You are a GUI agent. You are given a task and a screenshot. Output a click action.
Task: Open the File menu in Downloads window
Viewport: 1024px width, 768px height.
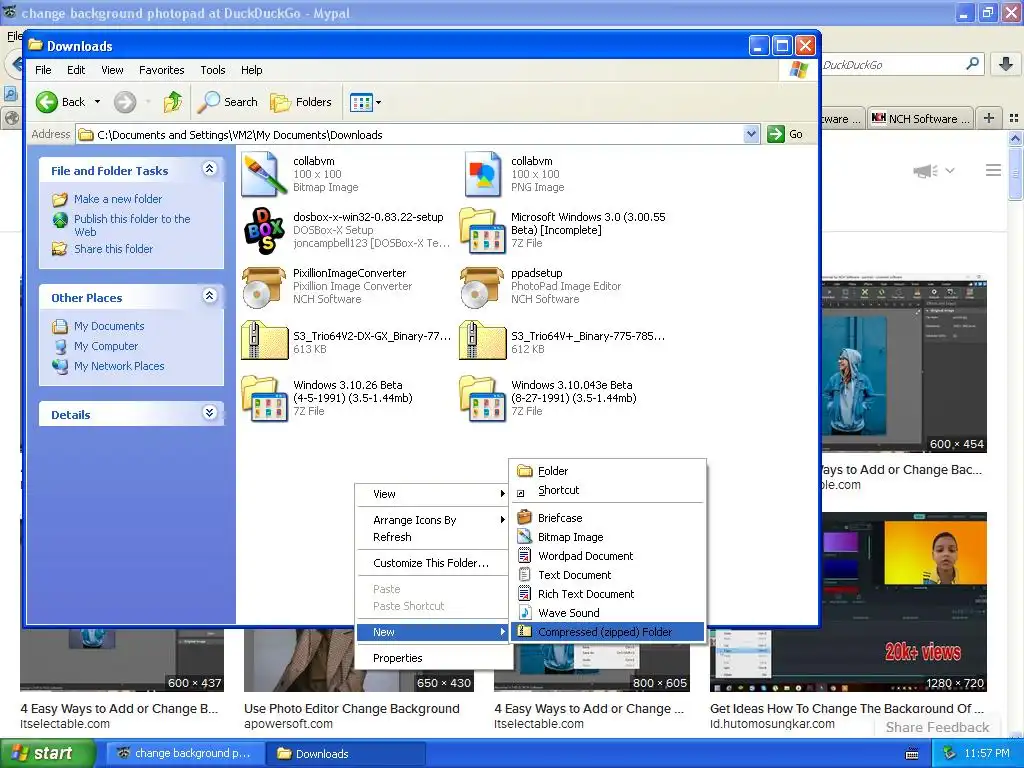(43, 70)
